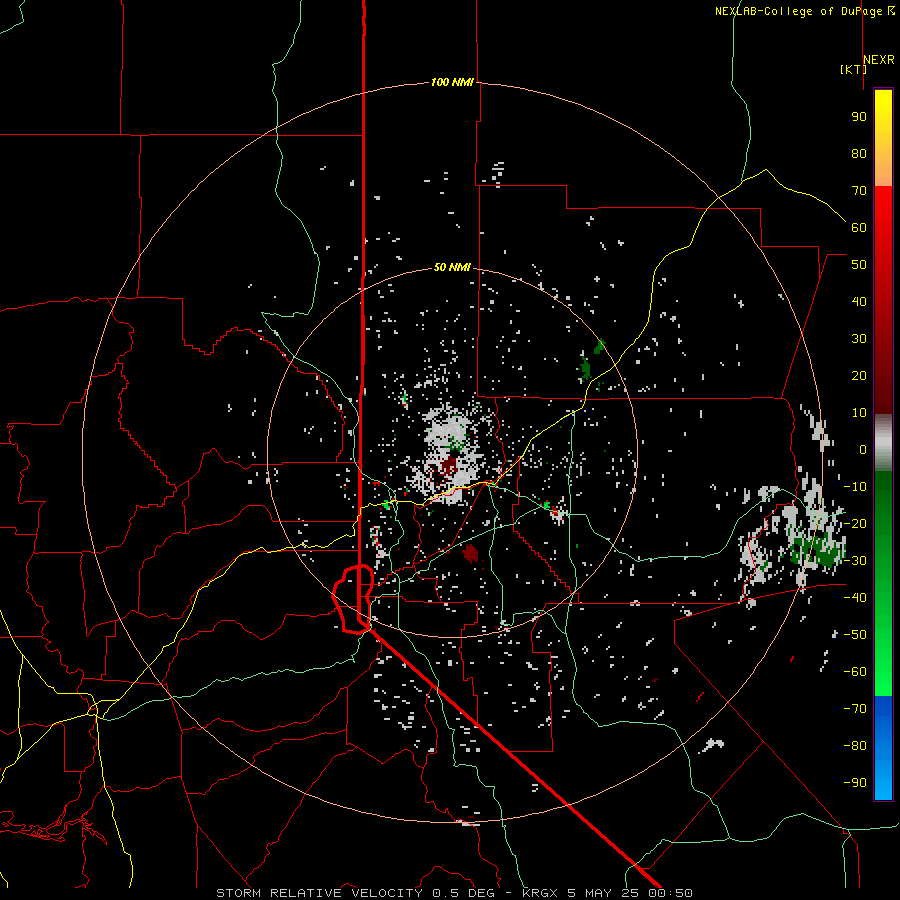Select the -30 value on velocity scale
The height and width of the screenshot is (900, 900).
coord(855,561)
